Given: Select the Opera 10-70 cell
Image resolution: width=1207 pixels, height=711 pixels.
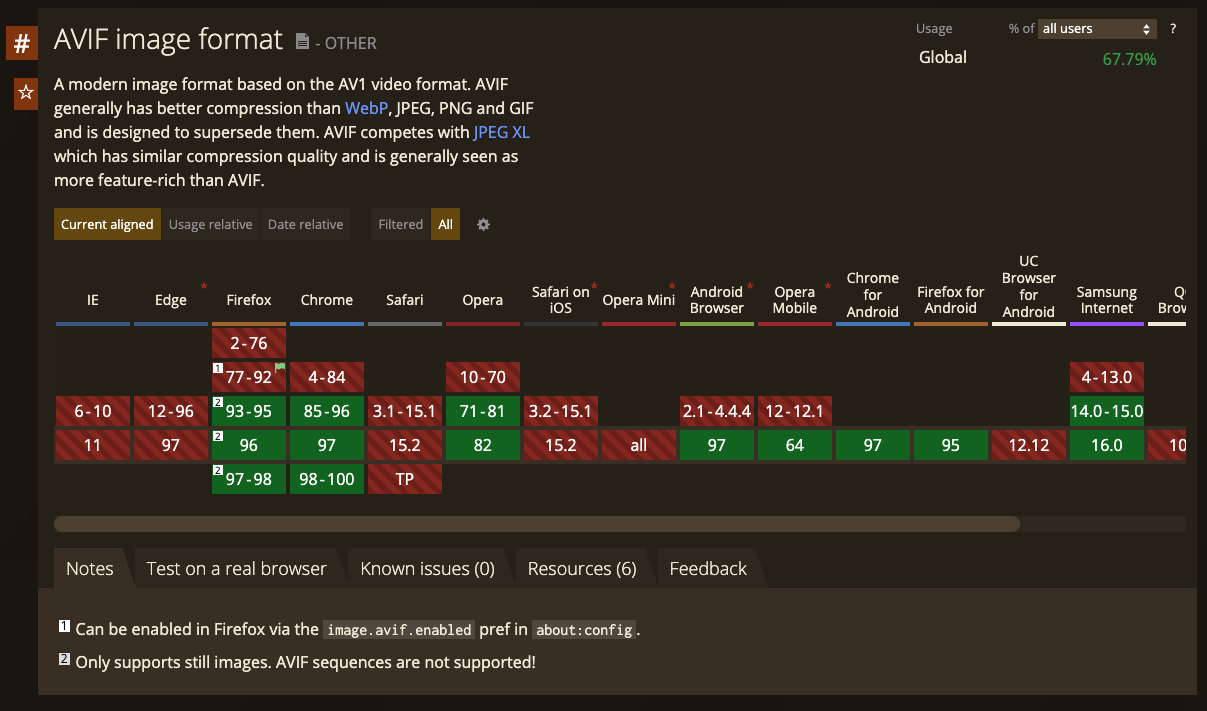Looking at the screenshot, I should point(483,378).
